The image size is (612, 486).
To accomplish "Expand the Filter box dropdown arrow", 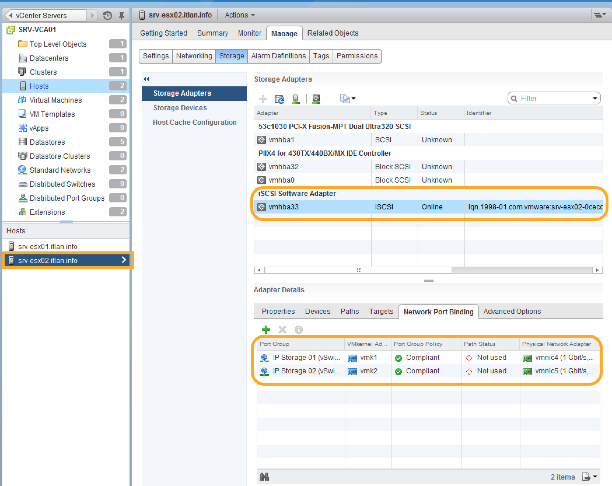I will coord(595,99).
